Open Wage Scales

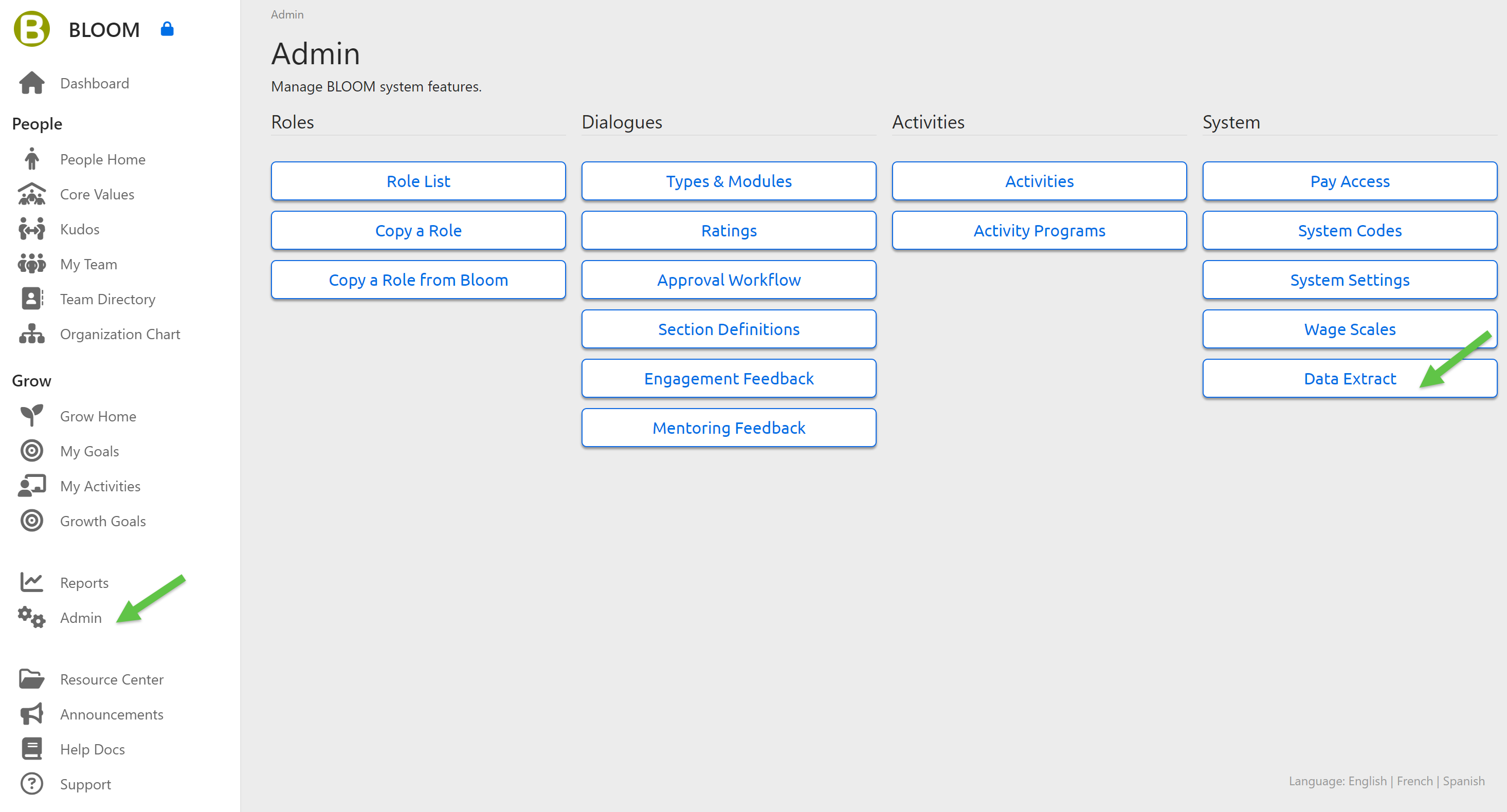(1350, 329)
